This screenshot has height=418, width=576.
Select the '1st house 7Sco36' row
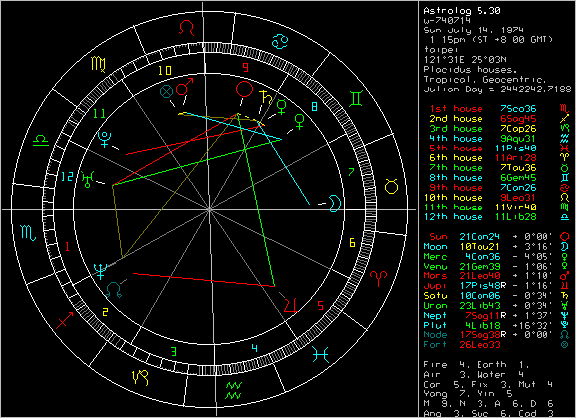pos(500,109)
